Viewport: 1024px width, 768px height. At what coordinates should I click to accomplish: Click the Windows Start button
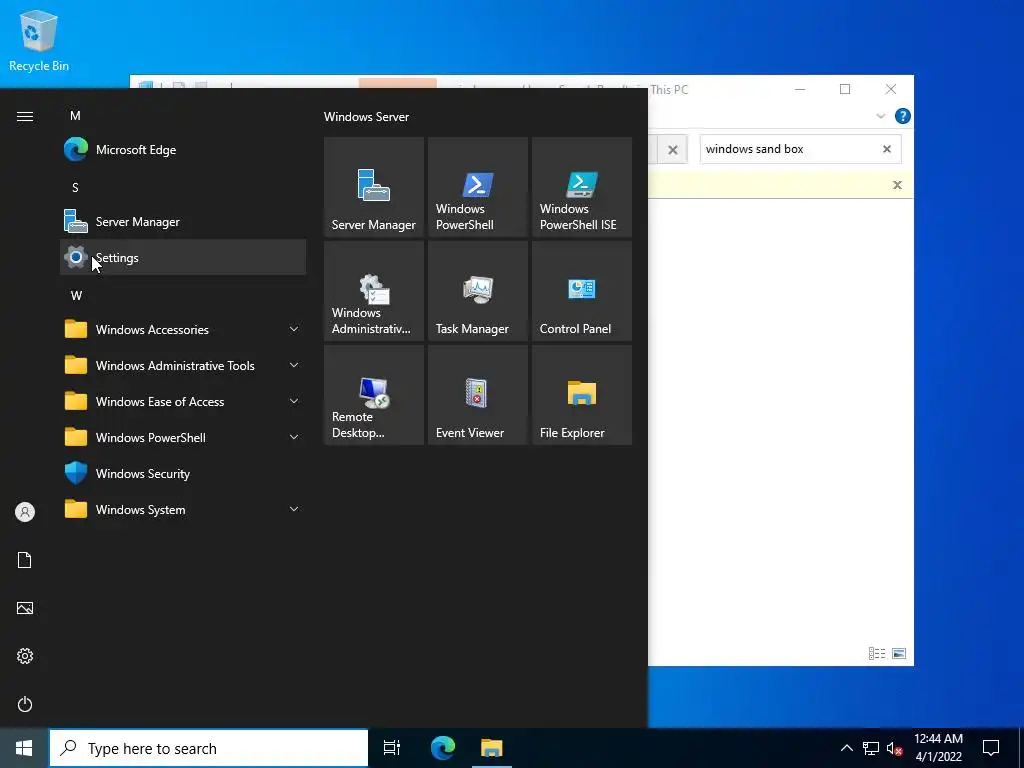coord(24,748)
